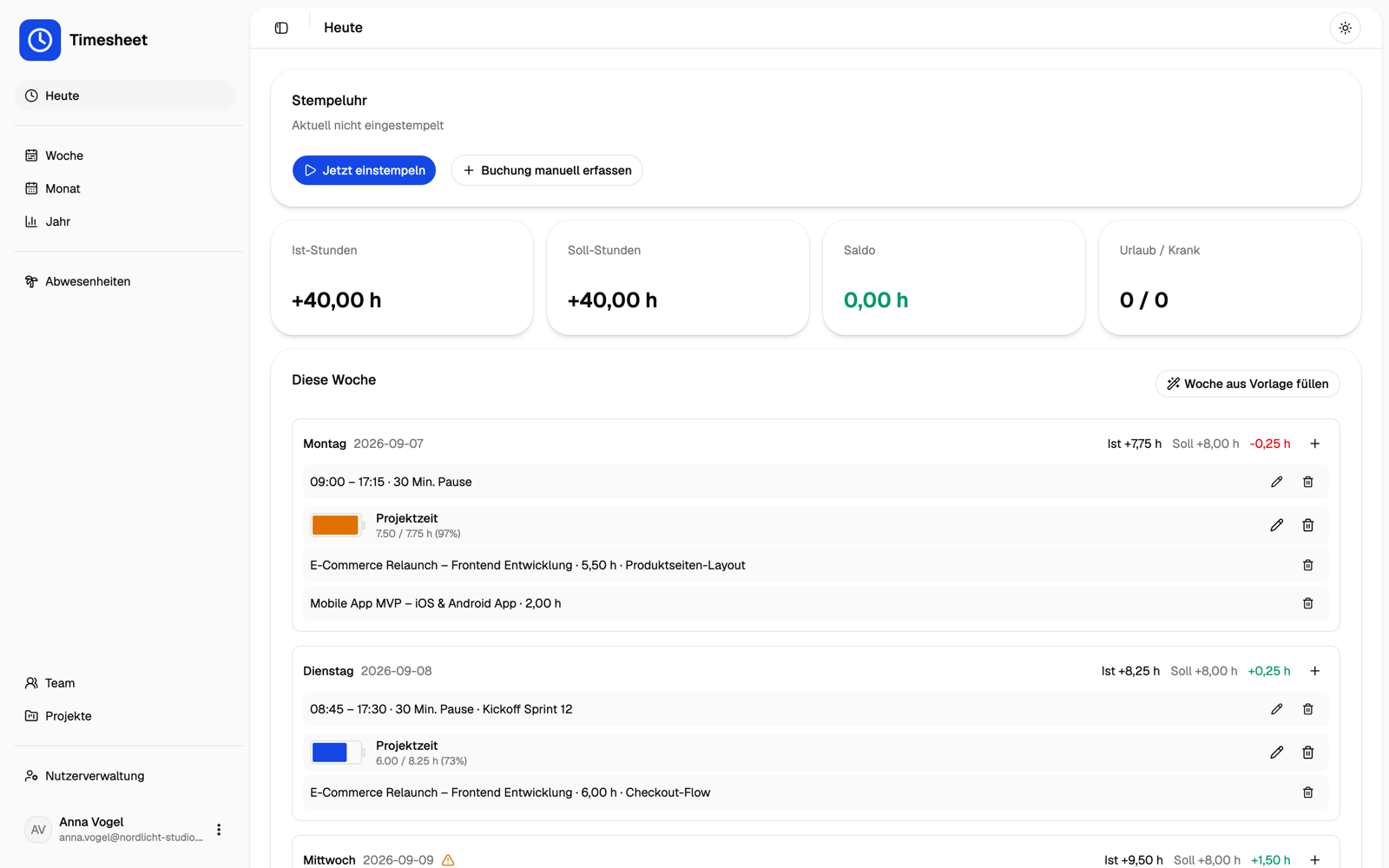Image resolution: width=1389 pixels, height=868 pixels.
Task: Click the Soll-Stunden card
Action: point(678,278)
